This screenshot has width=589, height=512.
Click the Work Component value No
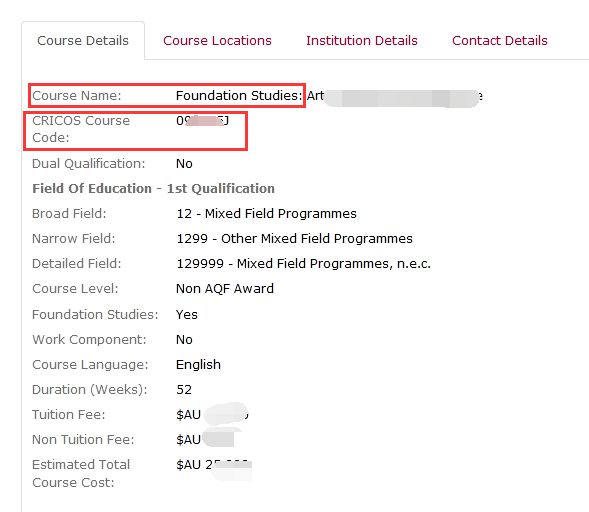[x=184, y=340]
